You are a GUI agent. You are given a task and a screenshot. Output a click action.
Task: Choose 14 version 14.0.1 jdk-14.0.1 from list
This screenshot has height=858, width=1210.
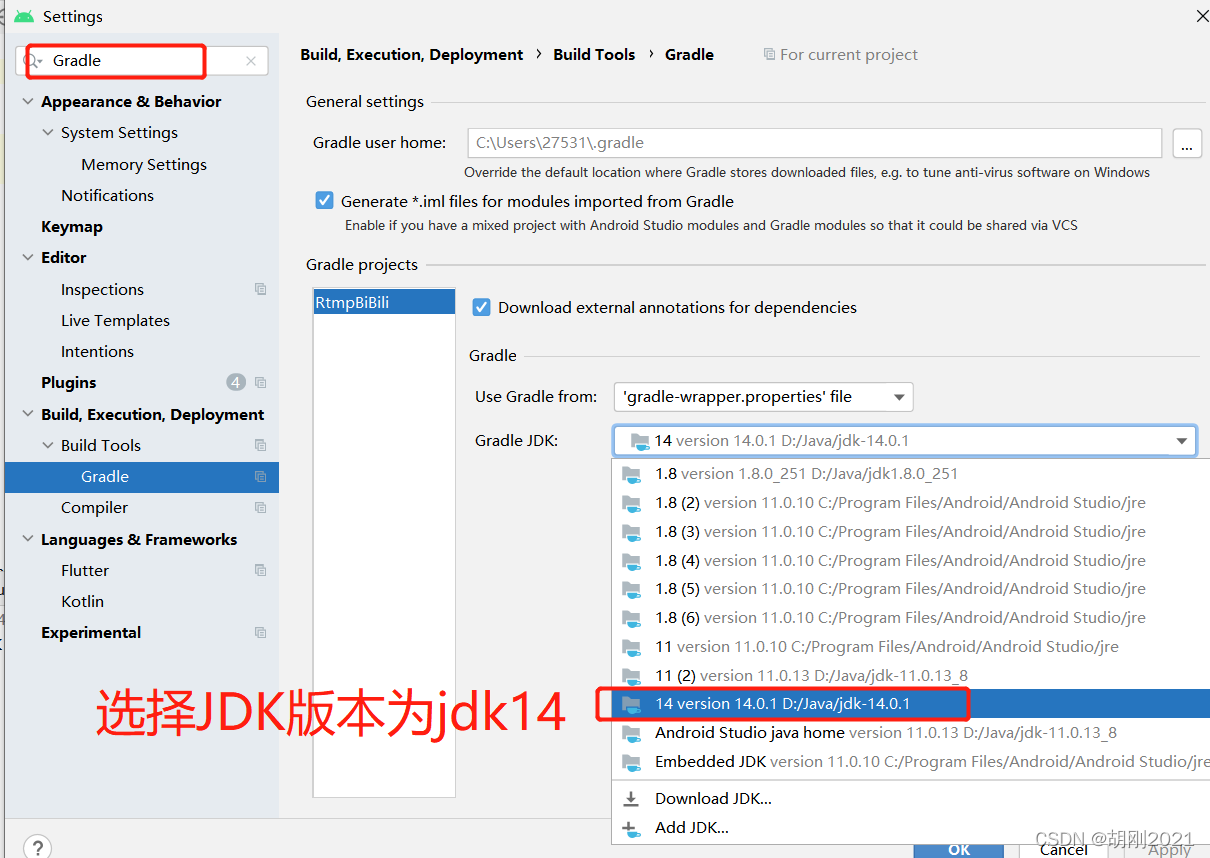coord(910,704)
